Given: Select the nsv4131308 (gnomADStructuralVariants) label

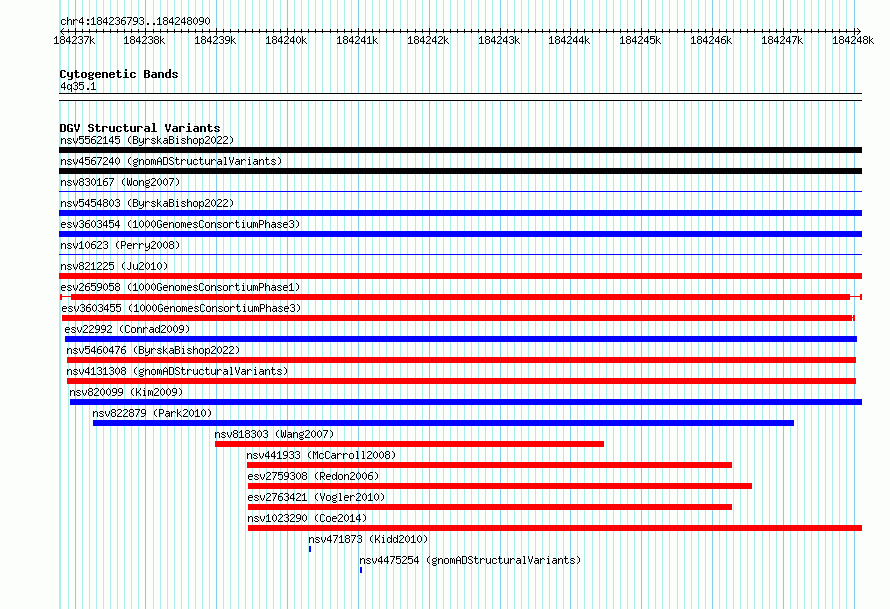Looking at the screenshot, I should (177, 371).
